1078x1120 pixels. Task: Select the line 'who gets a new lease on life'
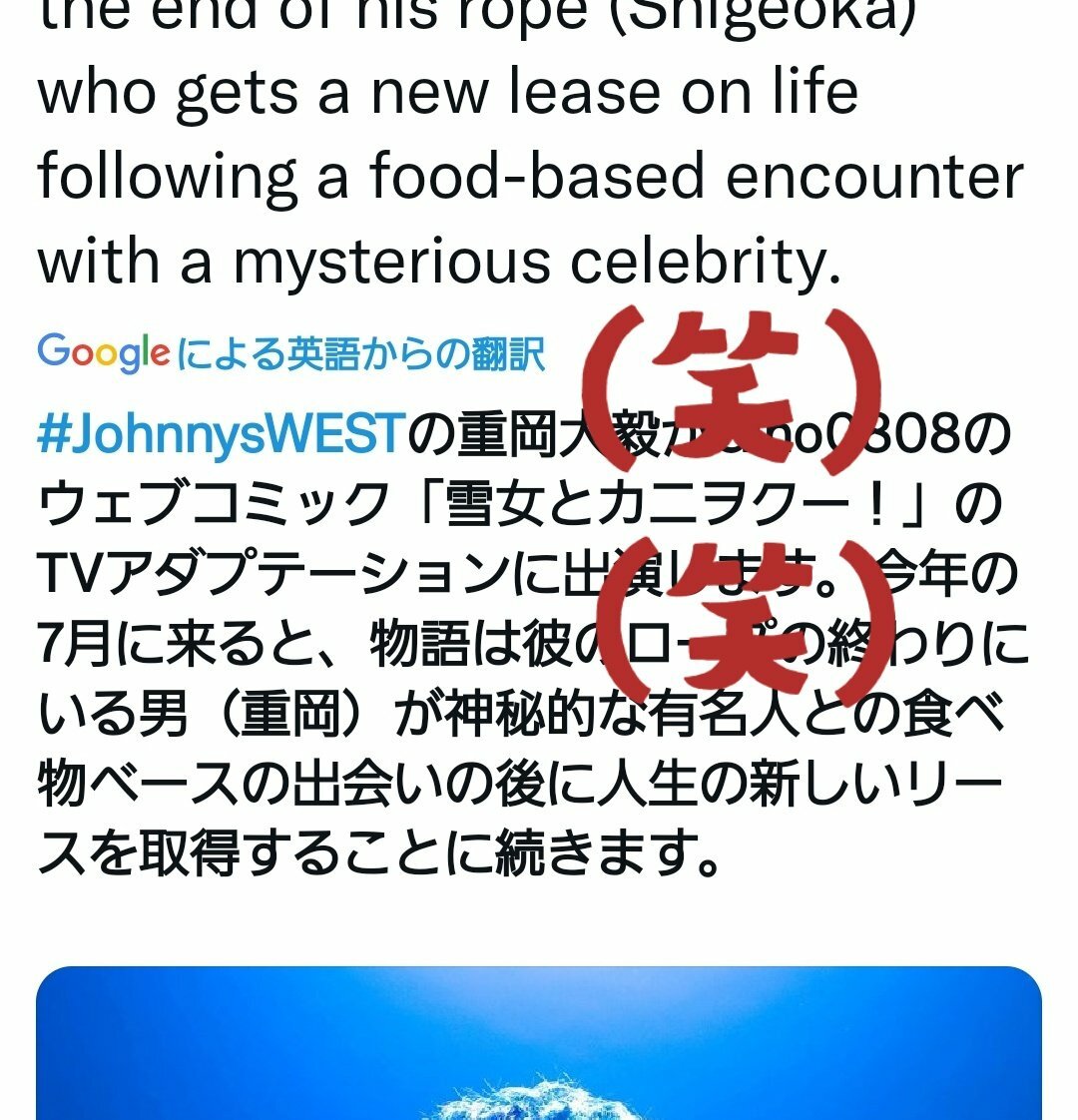pos(448,93)
